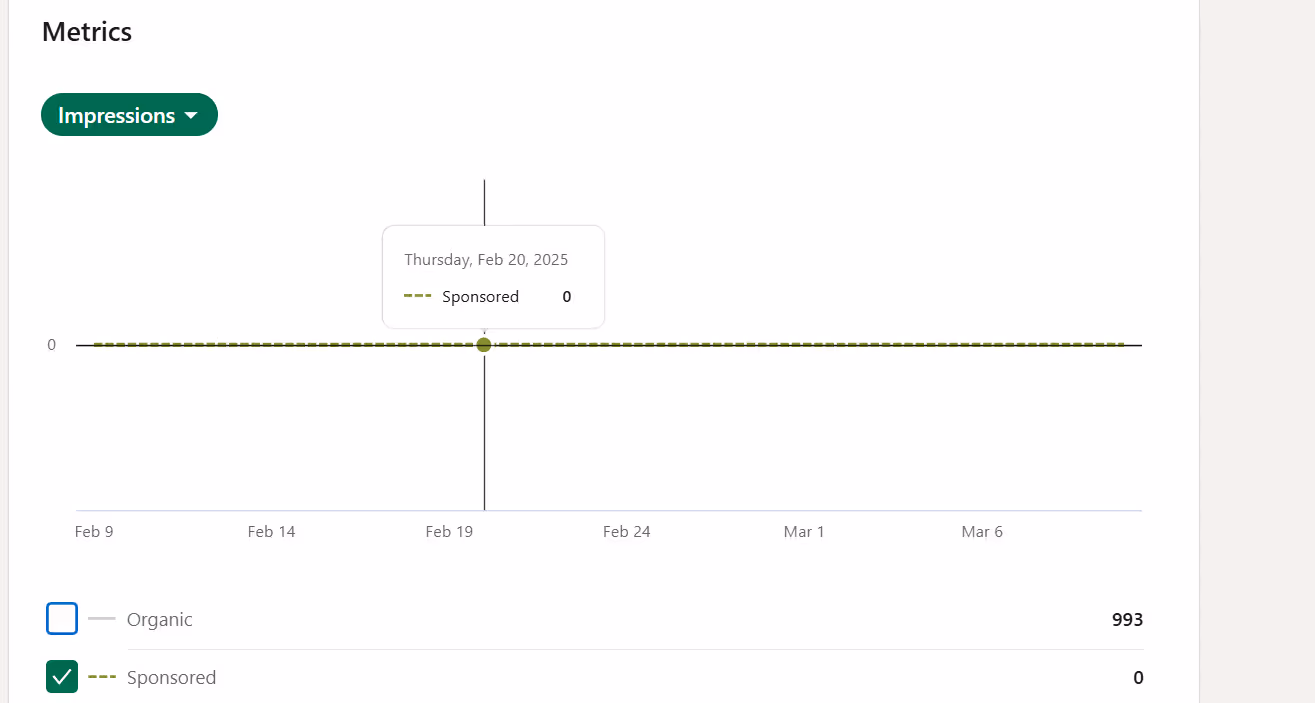Click the dropdown chevron beside Impressions
Viewport: 1315px width, 703px height.
click(191, 114)
